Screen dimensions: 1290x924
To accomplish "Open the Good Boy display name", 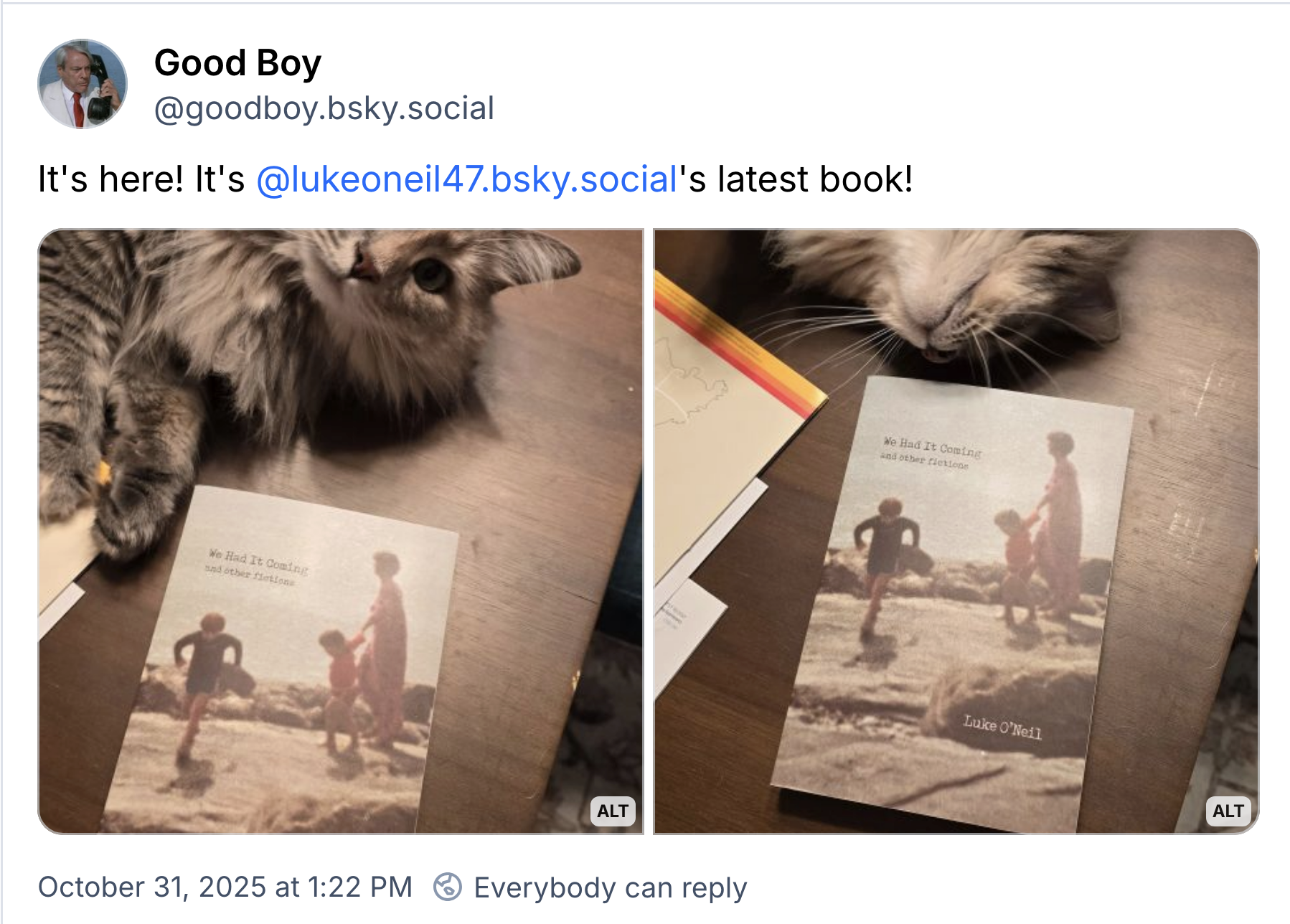I will pos(237,63).
